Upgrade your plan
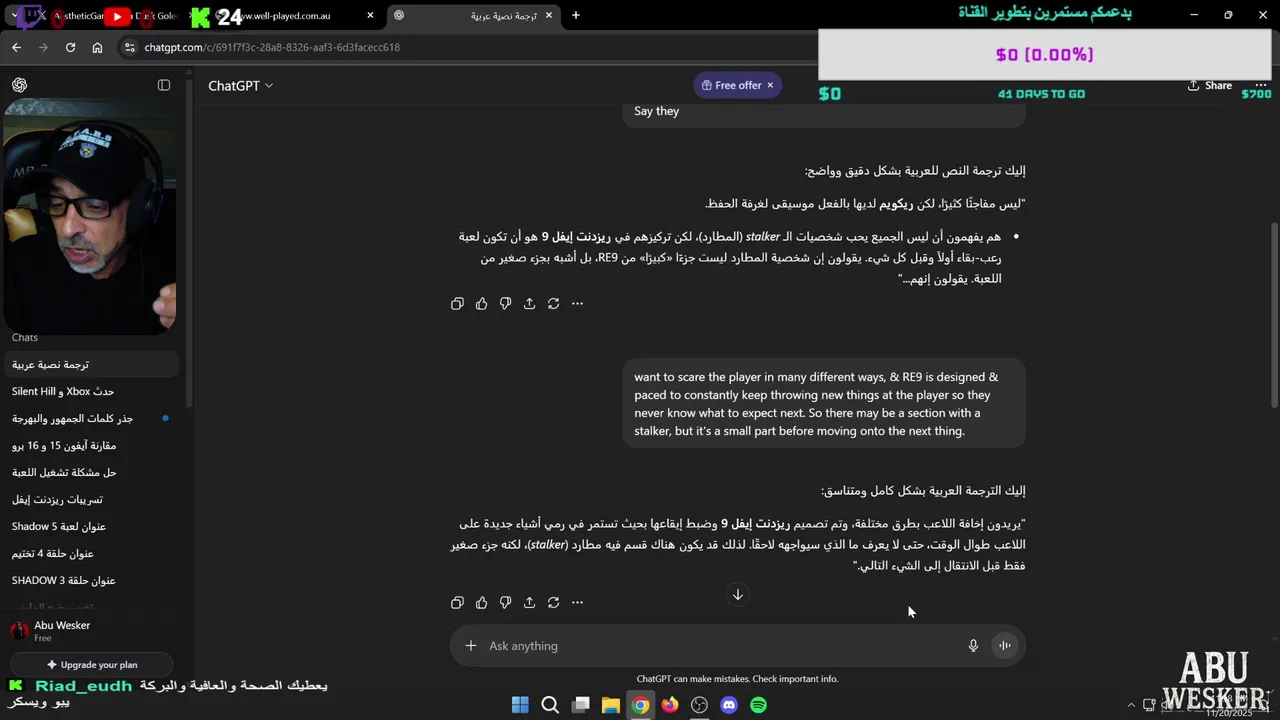The image size is (1280, 720). (x=92, y=665)
